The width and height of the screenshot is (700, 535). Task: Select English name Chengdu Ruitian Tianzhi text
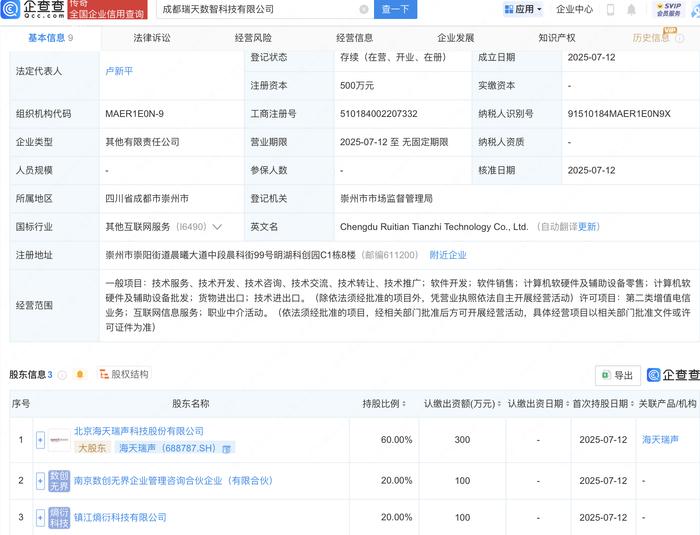pos(434,227)
